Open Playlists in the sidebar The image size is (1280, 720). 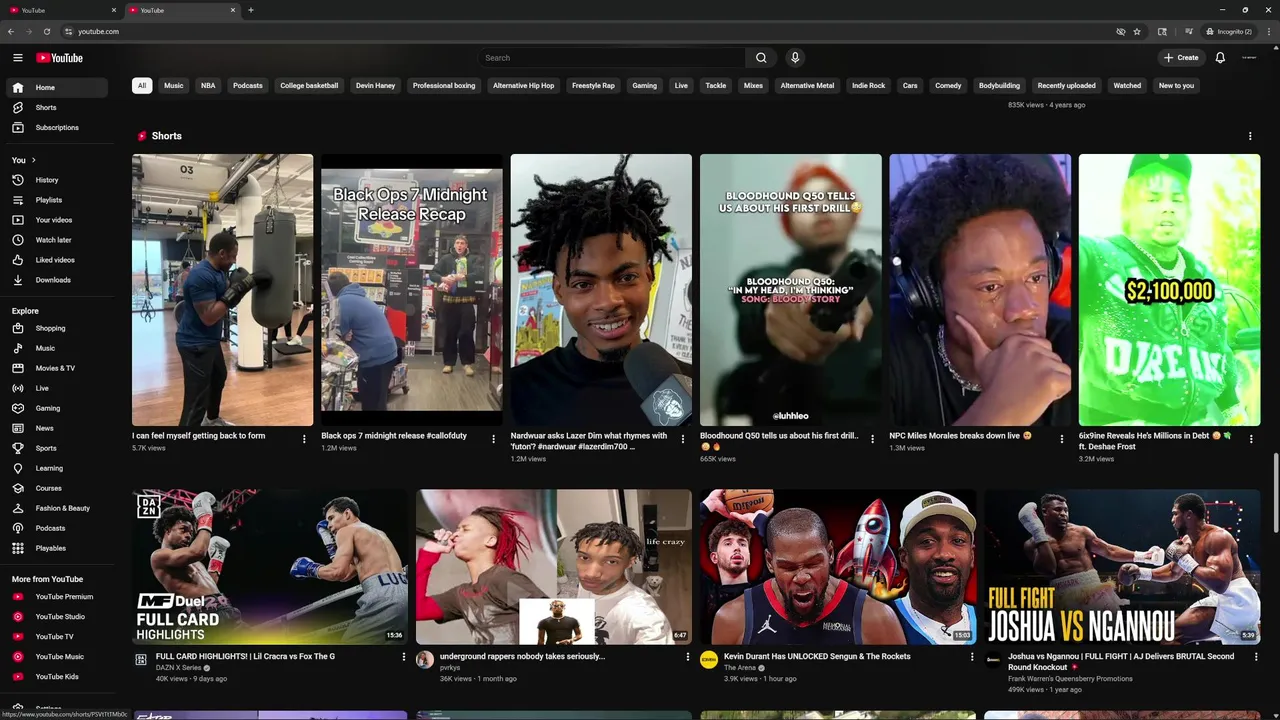coord(56,200)
